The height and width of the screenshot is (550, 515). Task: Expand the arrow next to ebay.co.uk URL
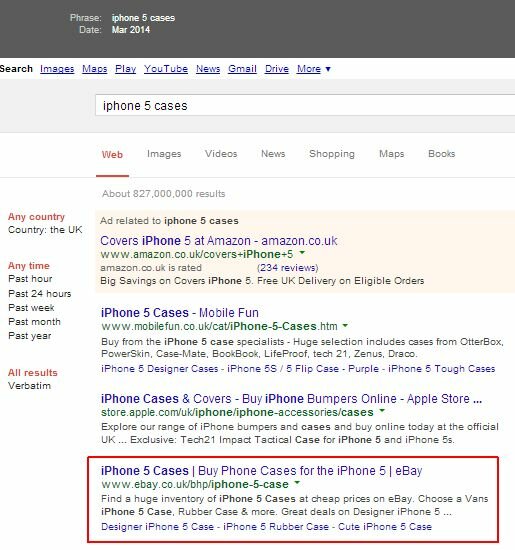point(297,483)
